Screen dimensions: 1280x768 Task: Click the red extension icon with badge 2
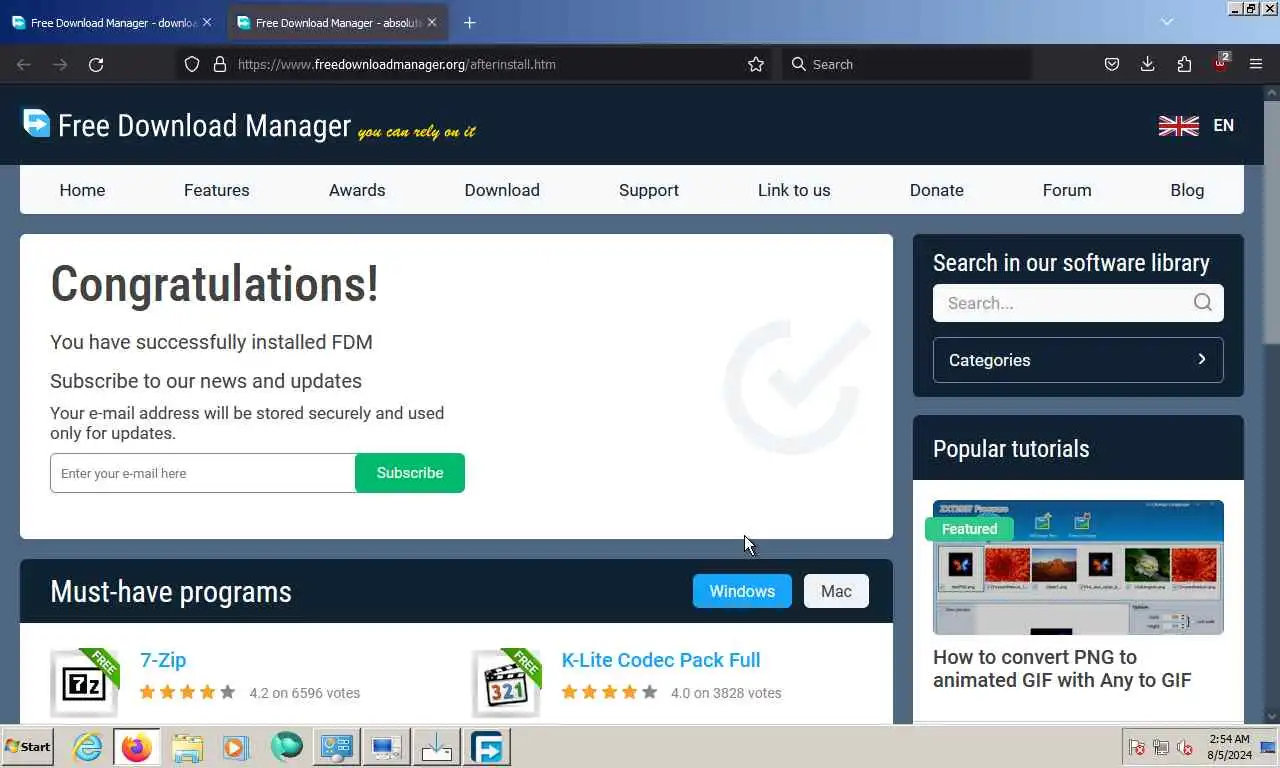coord(1221,63)
